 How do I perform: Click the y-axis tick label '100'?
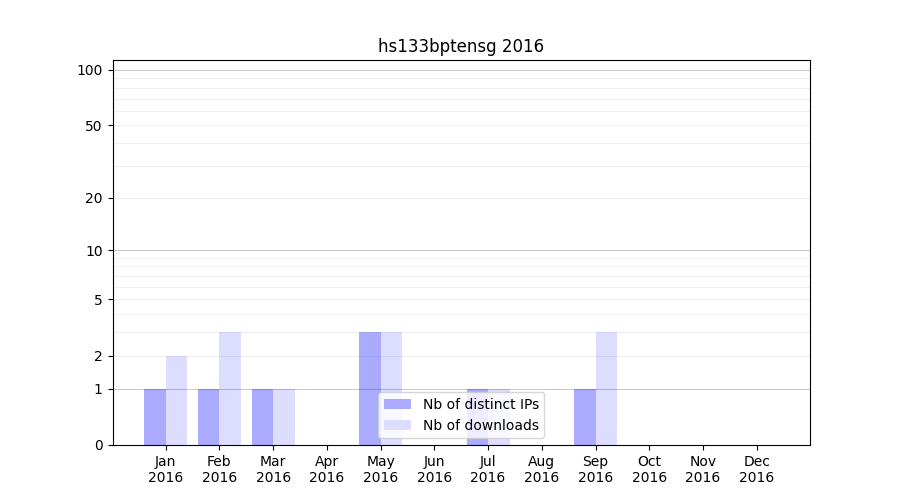[90, 70]
